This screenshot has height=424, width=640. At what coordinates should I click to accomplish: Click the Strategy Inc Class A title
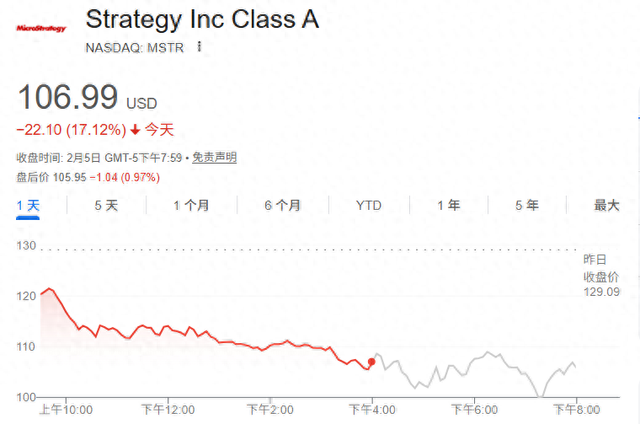coord(203,20)
